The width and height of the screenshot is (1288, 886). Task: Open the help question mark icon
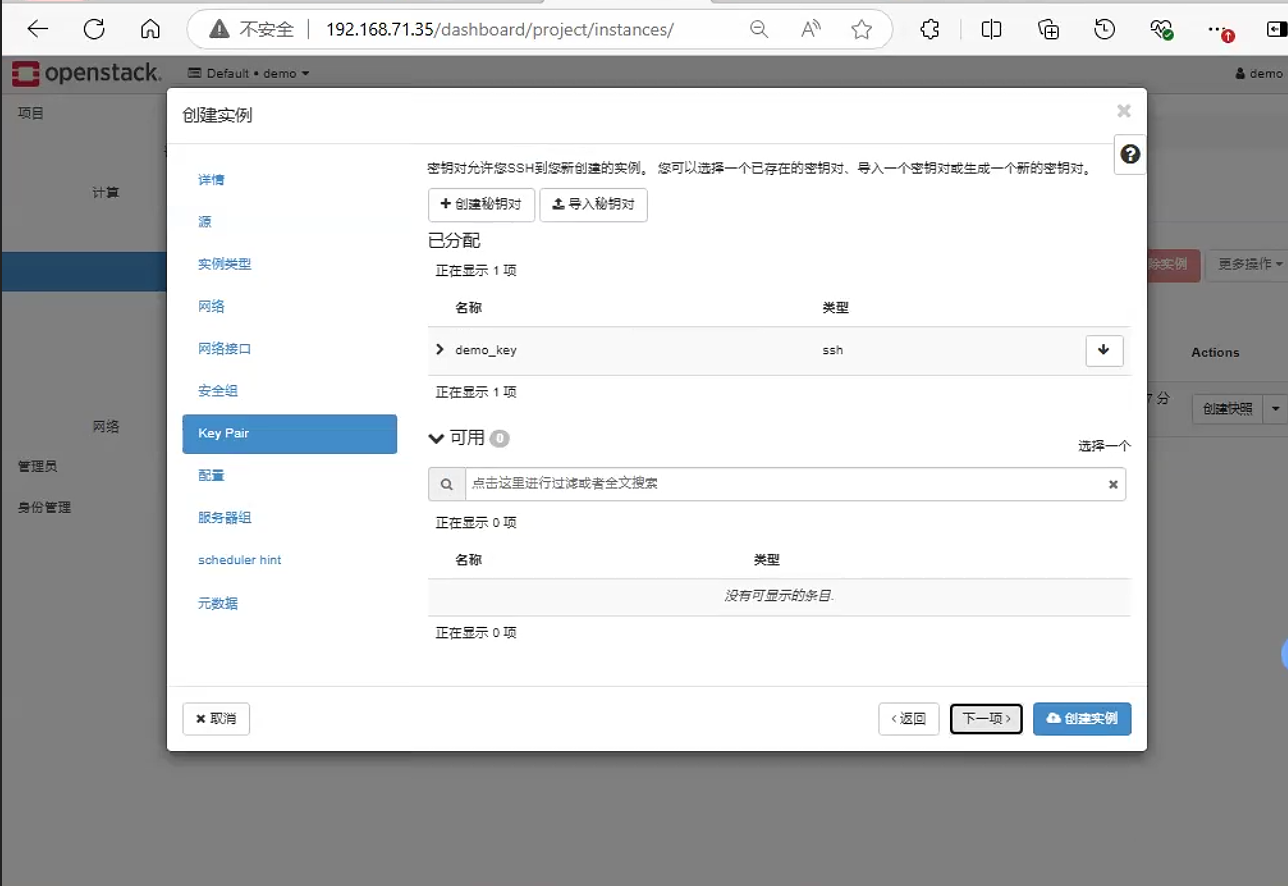[x=1130, y=154]
